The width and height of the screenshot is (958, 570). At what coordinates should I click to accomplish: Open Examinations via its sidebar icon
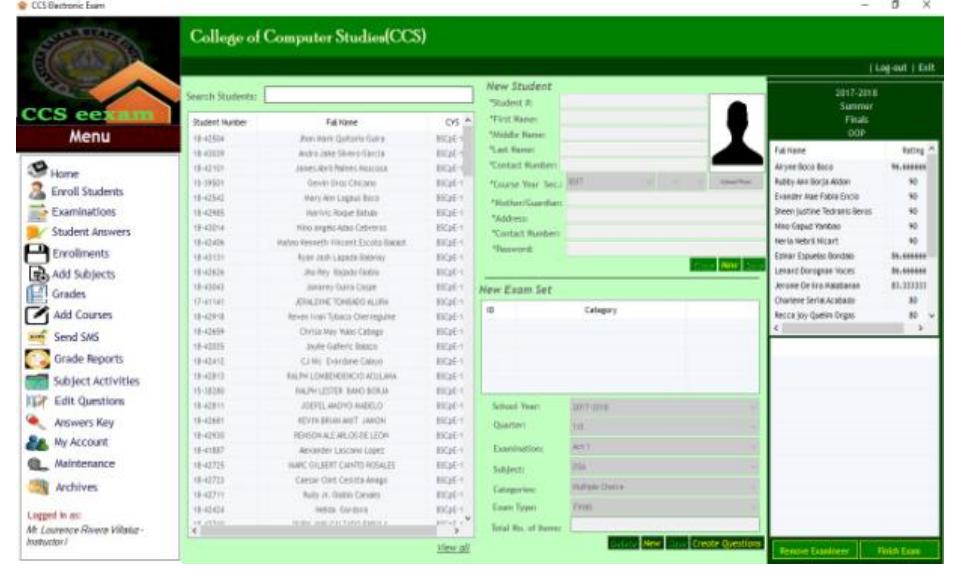pos(38,211)
